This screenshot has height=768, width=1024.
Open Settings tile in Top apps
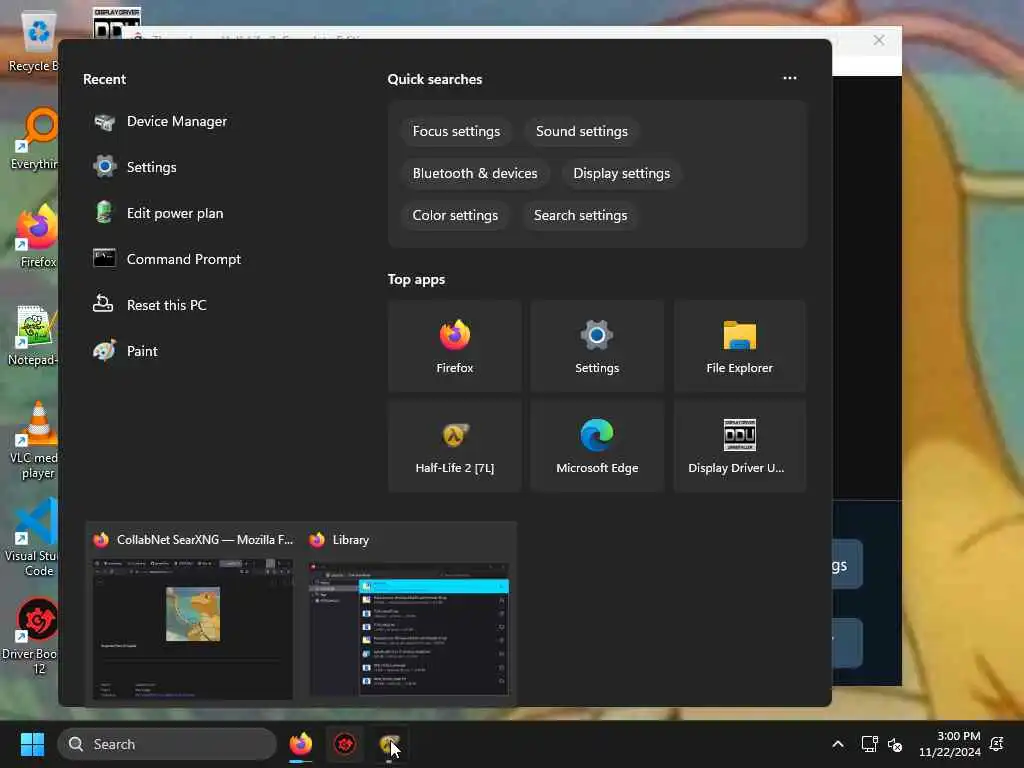[597, 346]
